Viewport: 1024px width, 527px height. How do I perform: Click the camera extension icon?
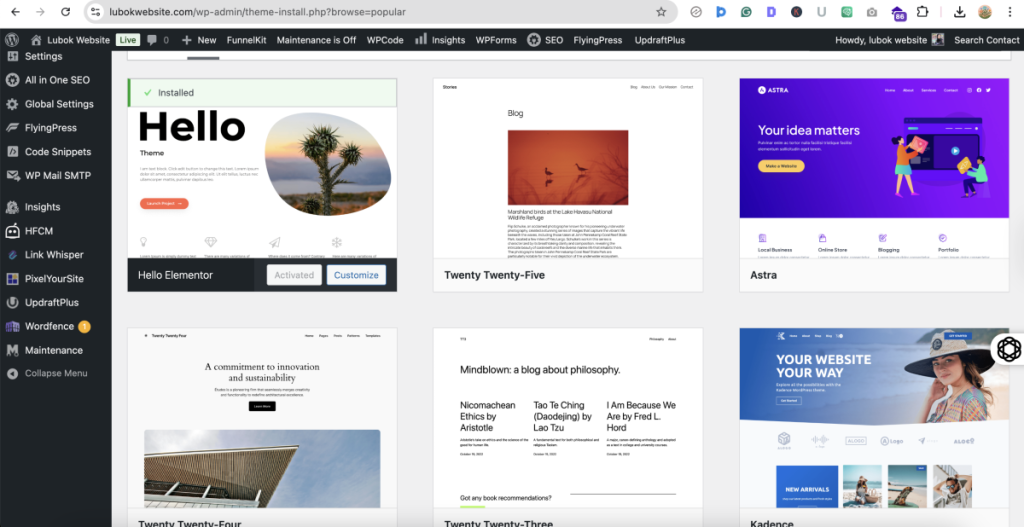(872, 12)
